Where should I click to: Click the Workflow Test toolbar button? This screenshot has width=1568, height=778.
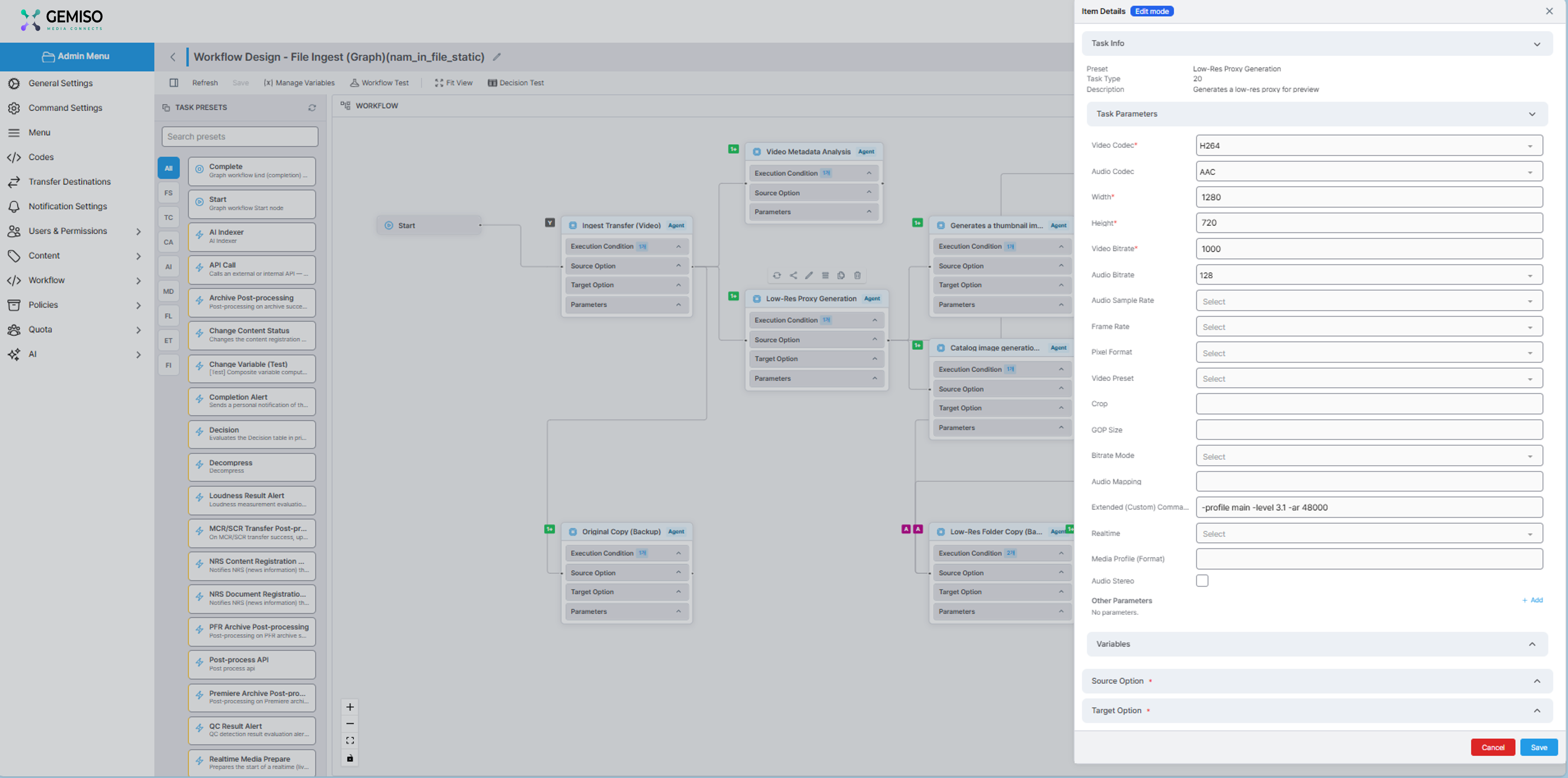[379, 83]
